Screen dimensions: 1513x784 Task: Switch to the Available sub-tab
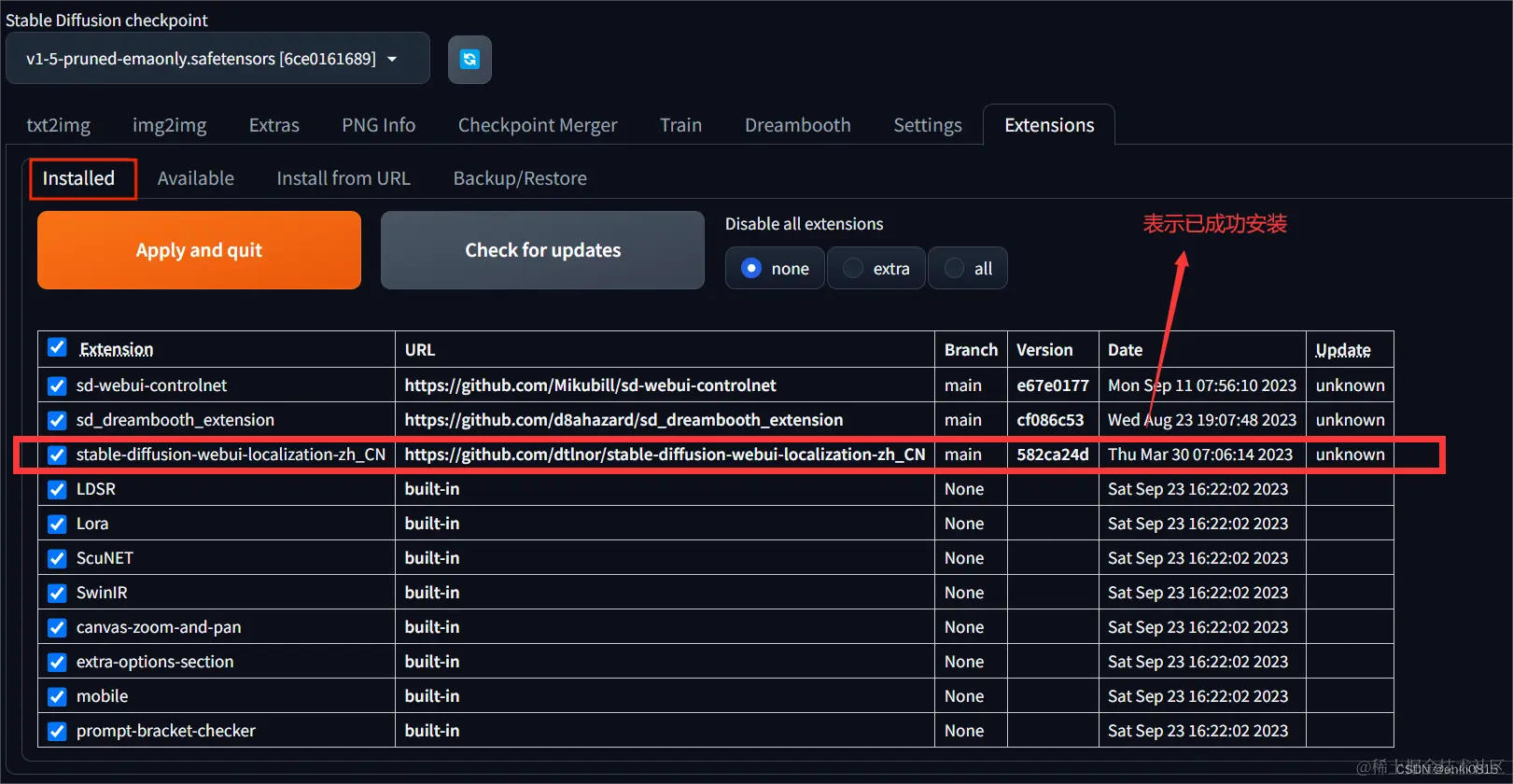196,178
